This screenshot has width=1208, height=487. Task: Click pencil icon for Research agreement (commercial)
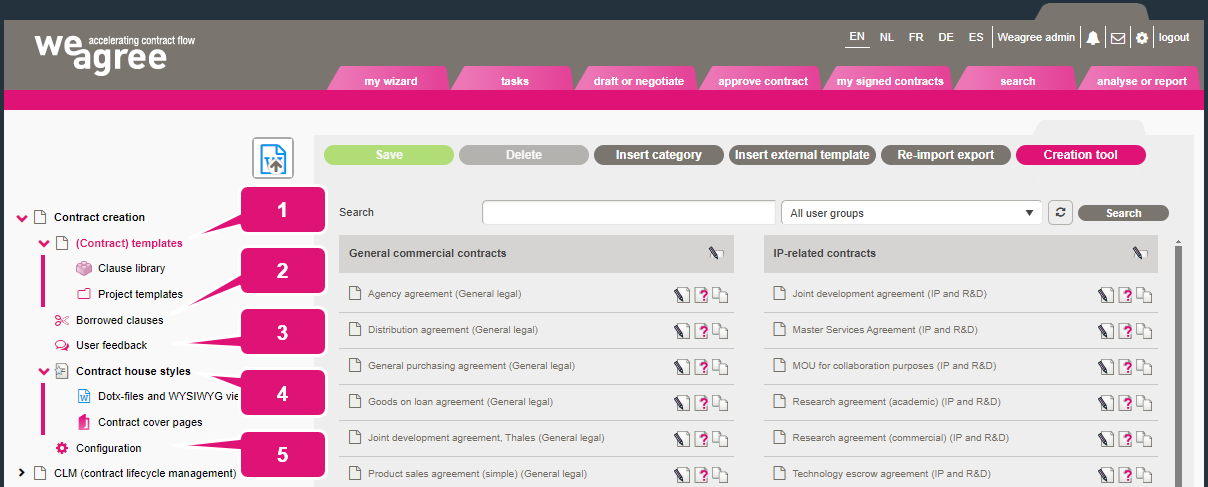(1106, 438)
